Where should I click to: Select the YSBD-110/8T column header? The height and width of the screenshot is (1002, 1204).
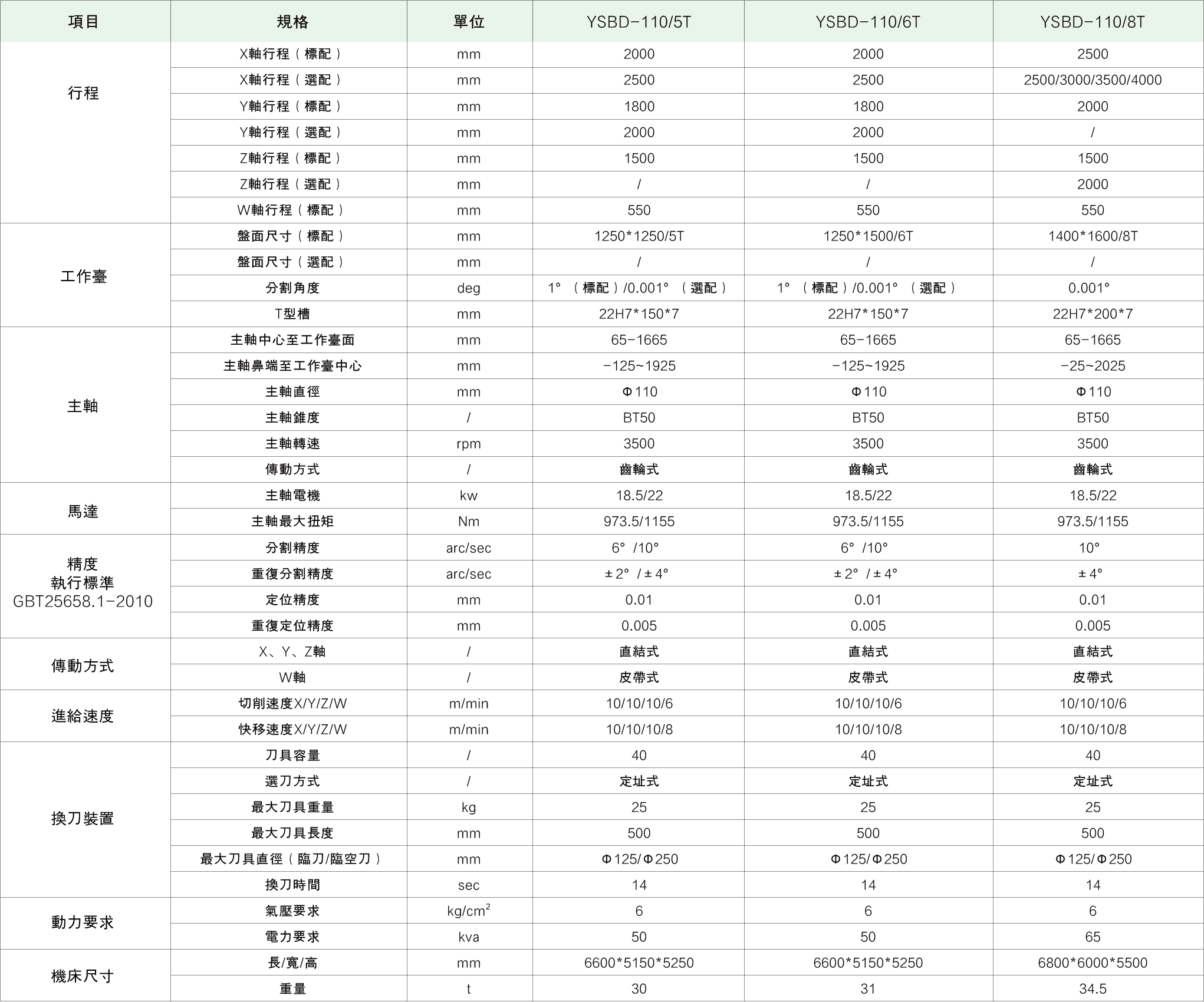(x=1092, y=22)
